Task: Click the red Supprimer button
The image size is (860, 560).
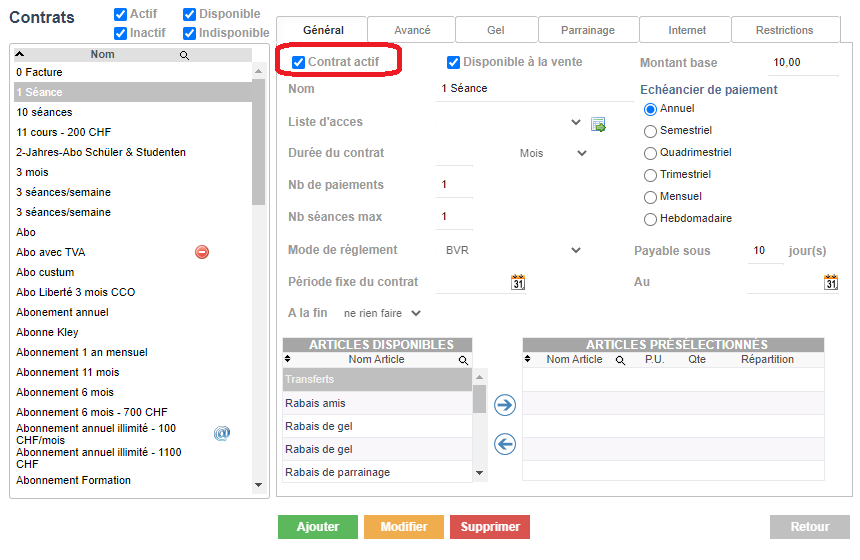Action: point(490,527)
